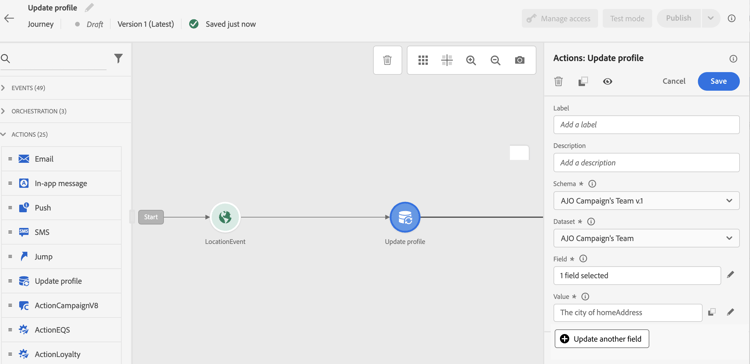Click the 'Draft' status label
750x364 pixels.
point(95,24)
